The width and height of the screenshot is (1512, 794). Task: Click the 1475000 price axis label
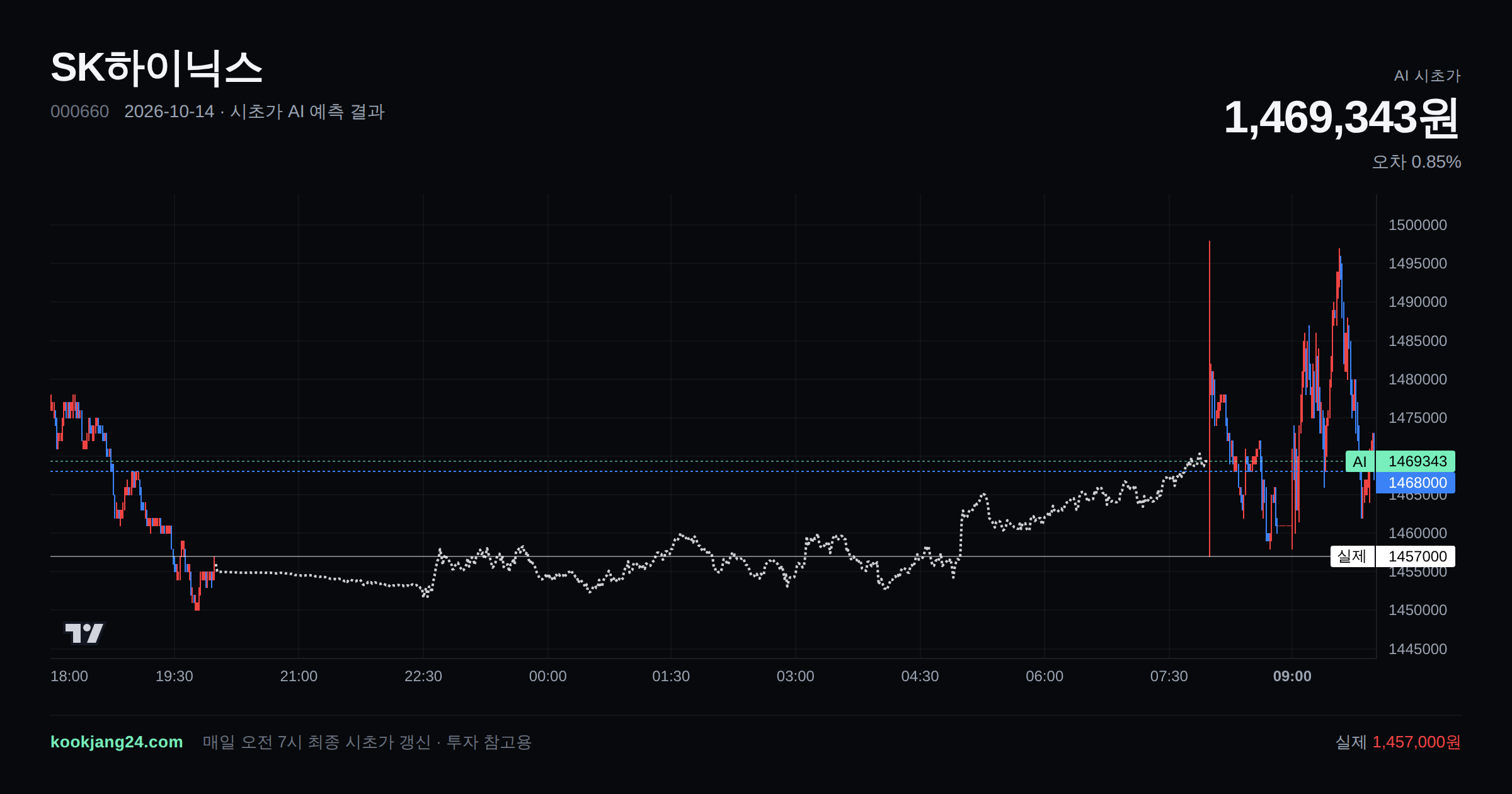pyautogui.click(x=1417, y=418)
